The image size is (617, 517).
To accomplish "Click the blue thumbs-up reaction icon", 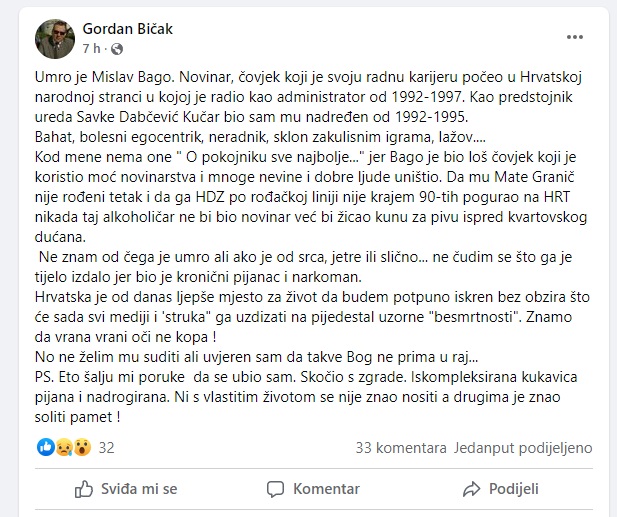I will [x=45, y=448].
